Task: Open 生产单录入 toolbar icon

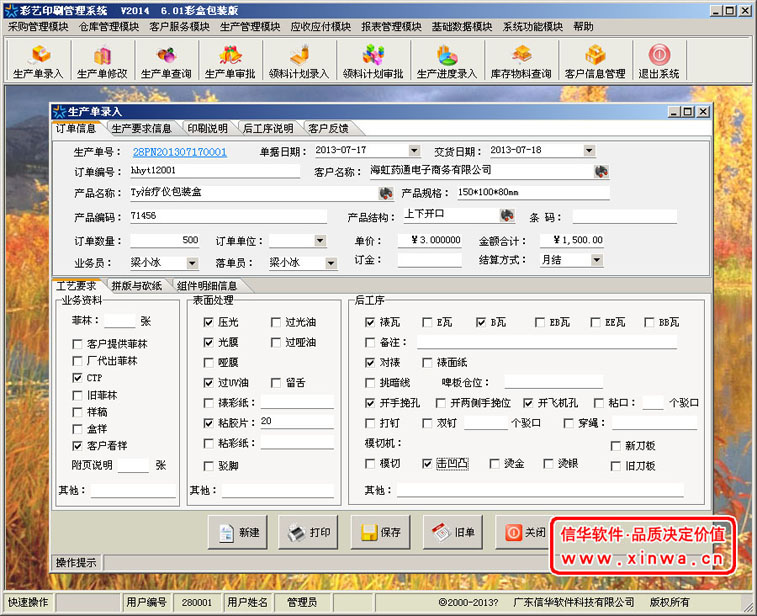Action: coord(38,61)
